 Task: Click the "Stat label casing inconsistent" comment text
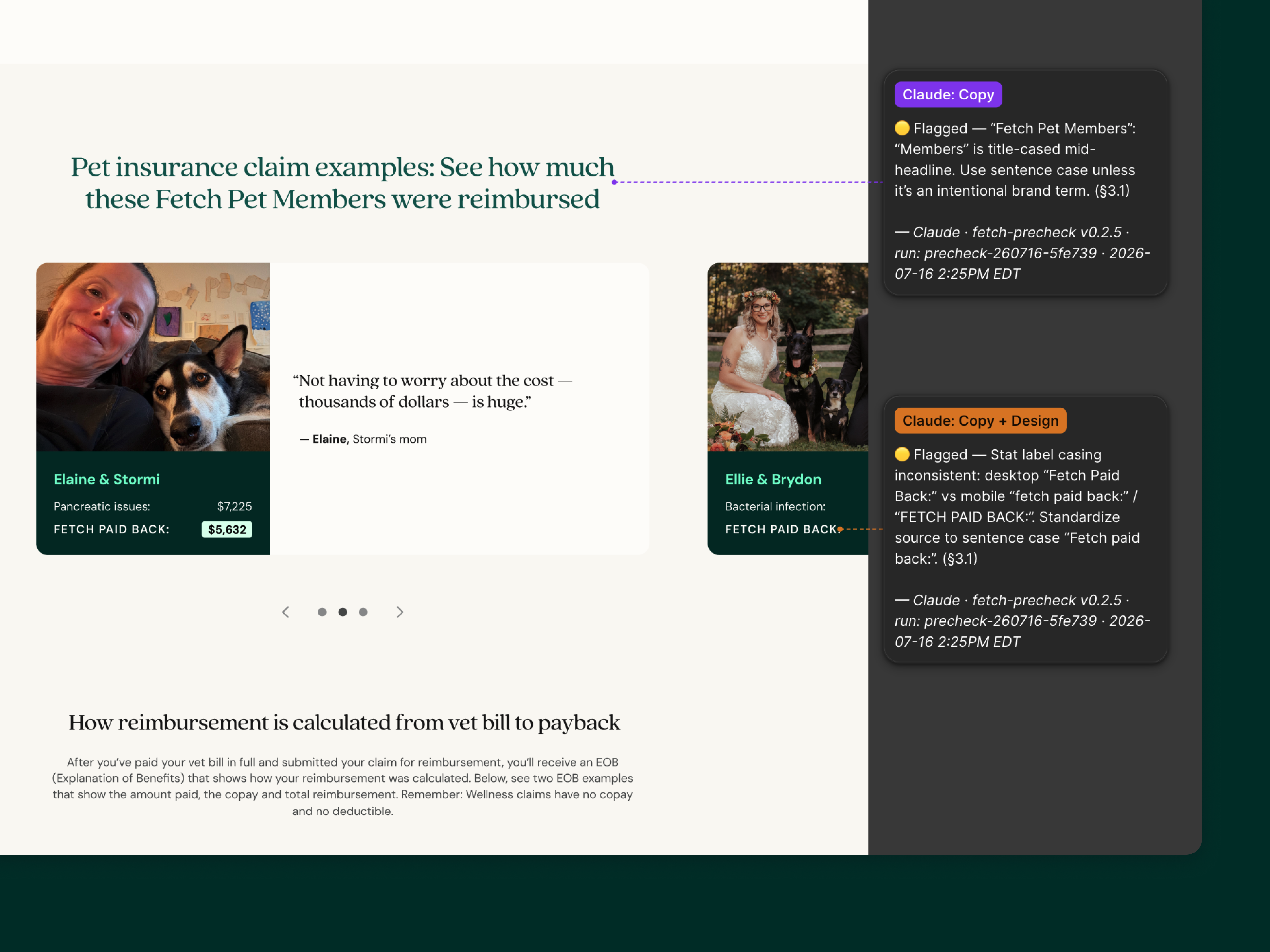click(1017, 507)
